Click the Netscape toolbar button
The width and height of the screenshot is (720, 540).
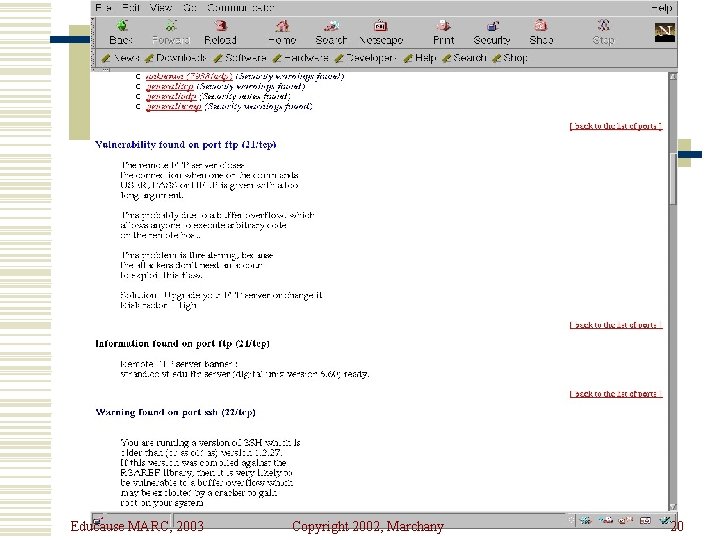point(381,32)
